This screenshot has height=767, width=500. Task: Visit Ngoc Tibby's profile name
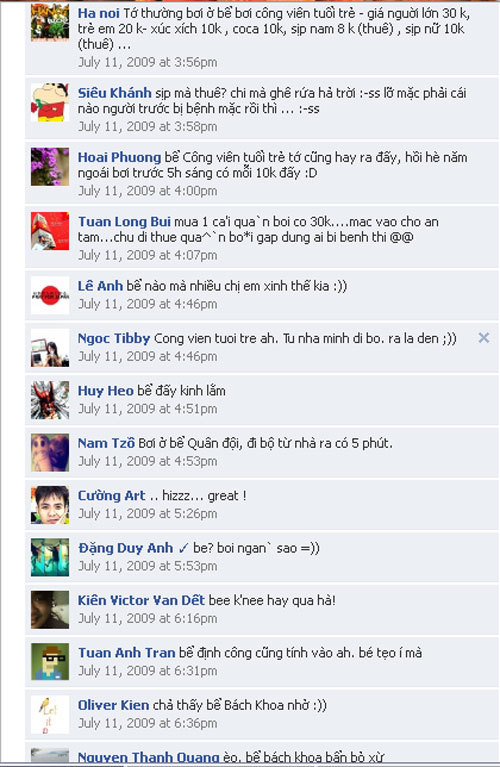(x=114, y=338)
